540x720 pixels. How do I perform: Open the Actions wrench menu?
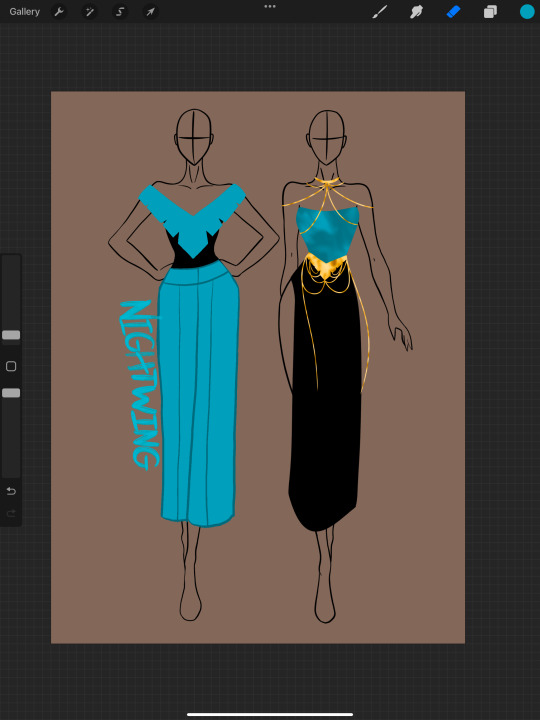click(59, 11)
